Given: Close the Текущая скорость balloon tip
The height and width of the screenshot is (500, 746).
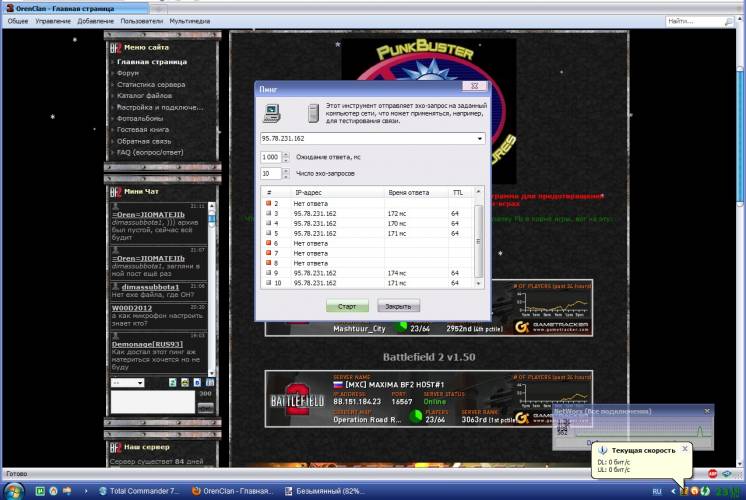Looking at the screenshot, I should click(x=685, y=449).
